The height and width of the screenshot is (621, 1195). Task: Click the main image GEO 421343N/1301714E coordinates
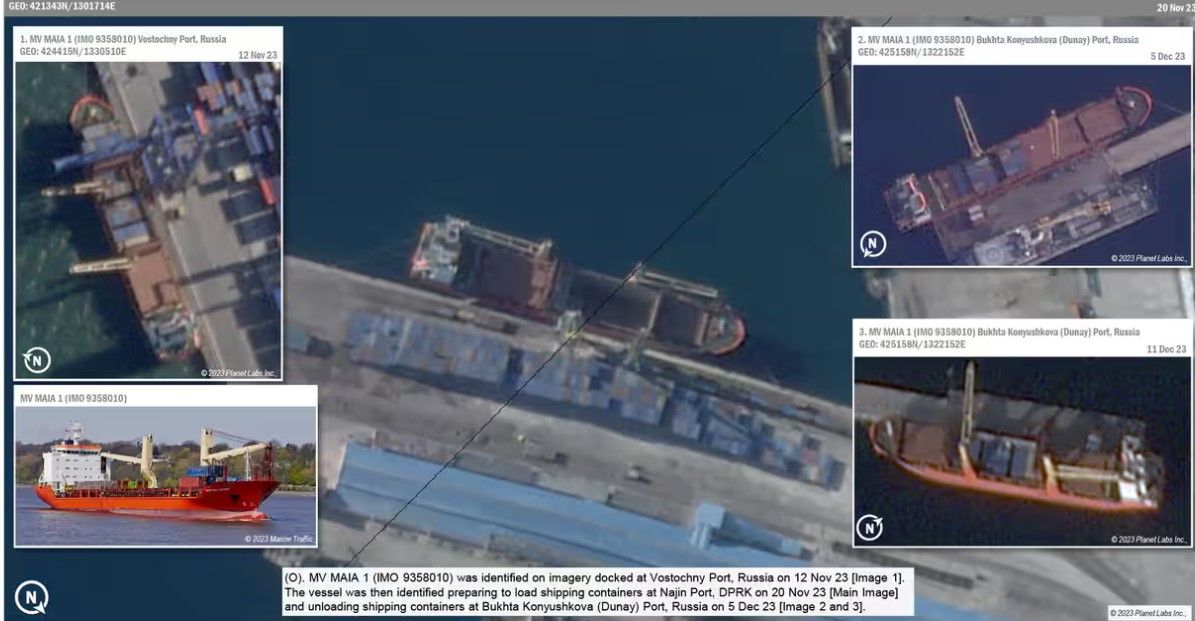point(61,6)
